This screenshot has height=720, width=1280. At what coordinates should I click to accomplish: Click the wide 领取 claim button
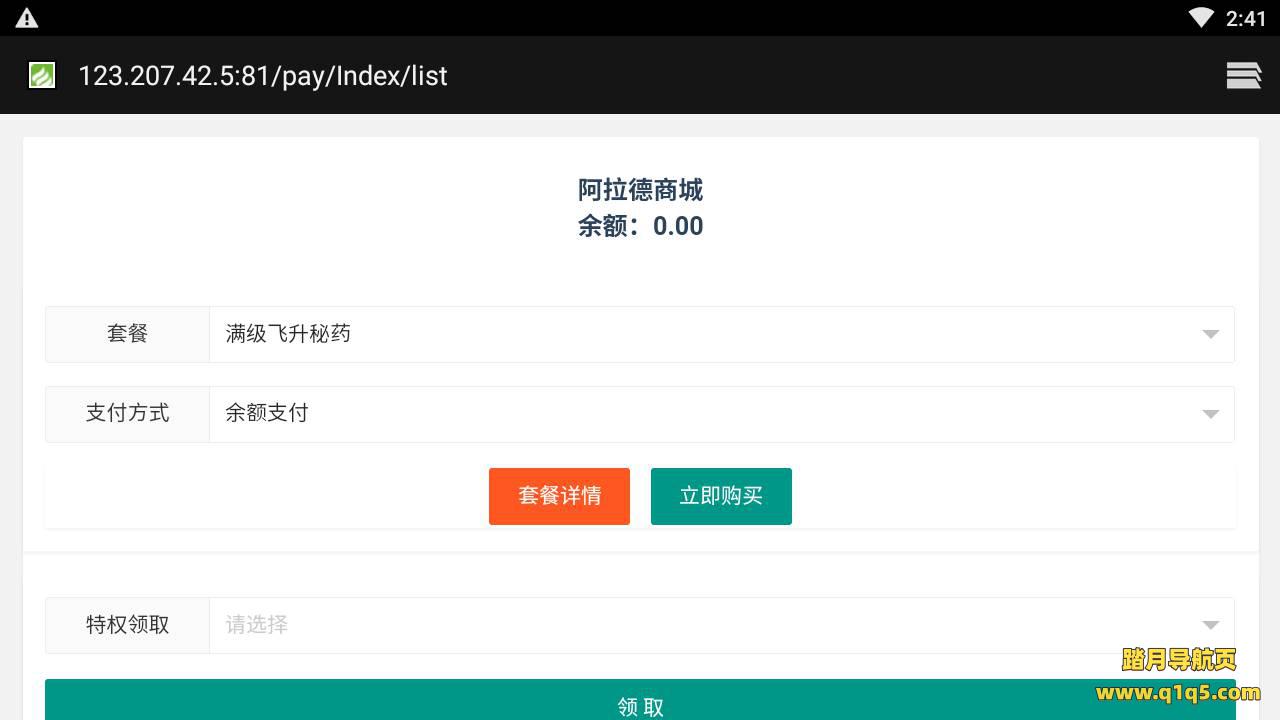pos(640,702)
